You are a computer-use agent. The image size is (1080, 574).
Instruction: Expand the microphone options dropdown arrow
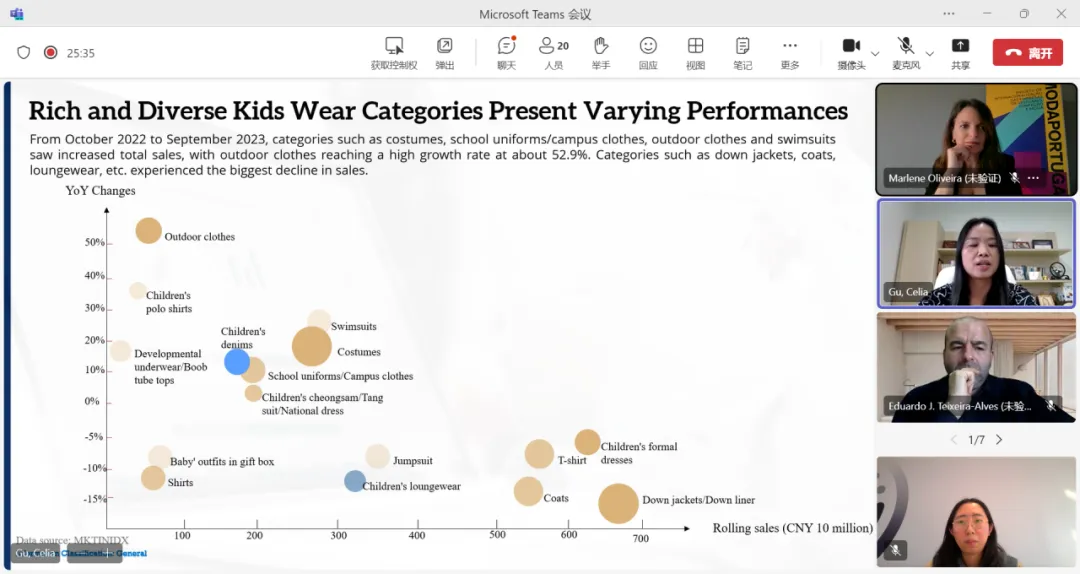click(x=929, y=53)
